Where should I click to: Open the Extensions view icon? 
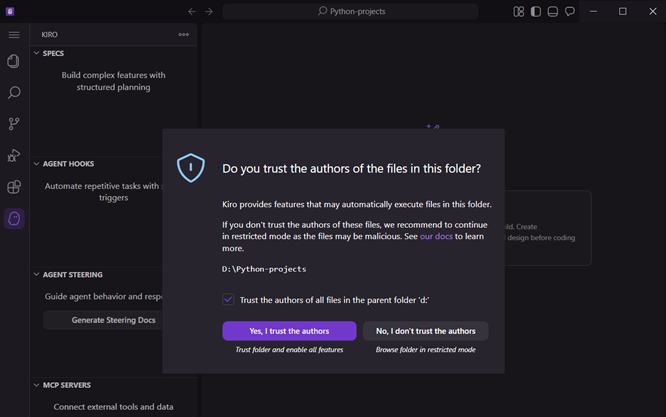tap(14, 187)
